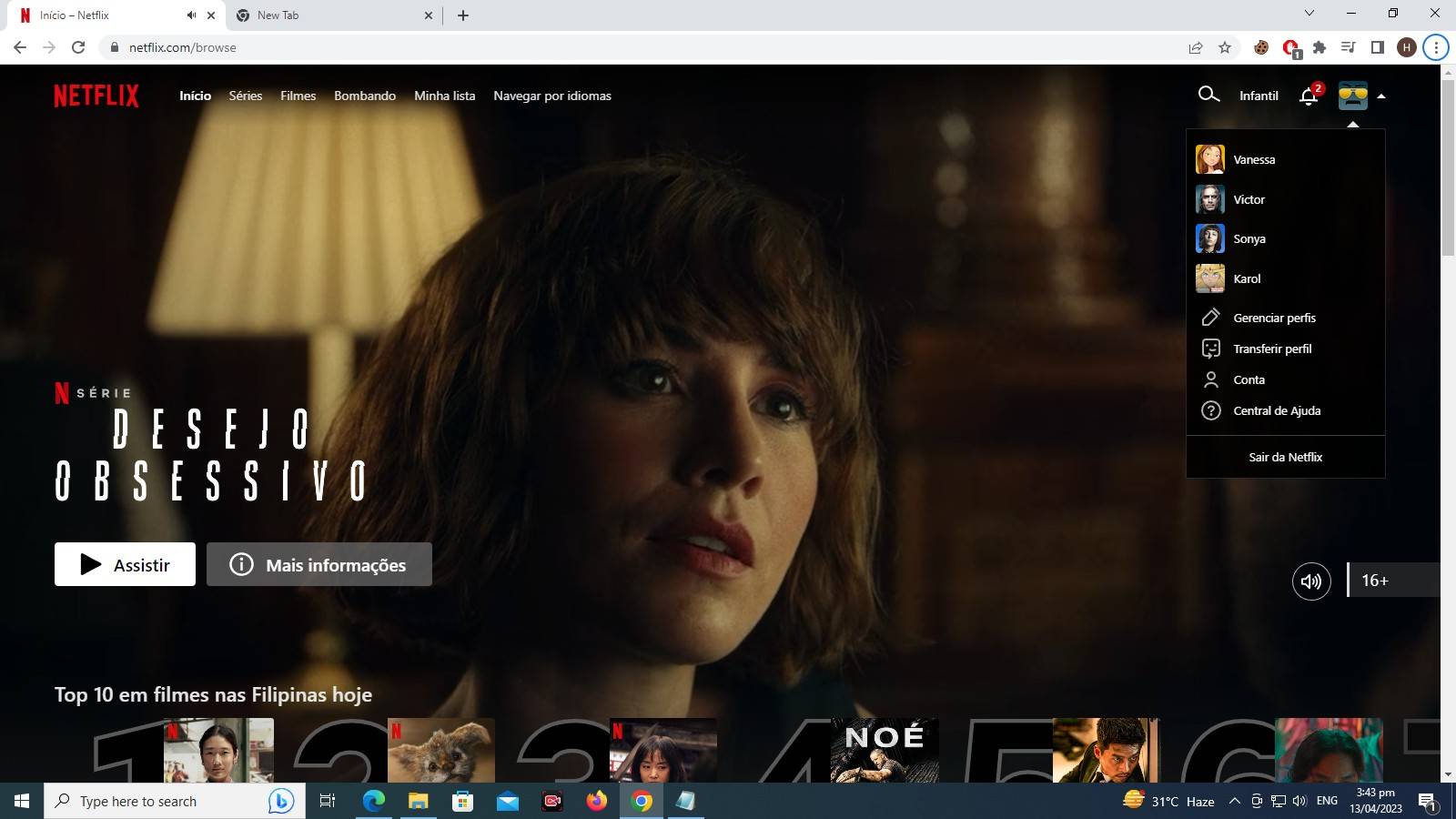The width and height of the screenshot is (1456, 819).
Task: Open Minha lista
Action: pyautogui.click(x=445, y=96)
